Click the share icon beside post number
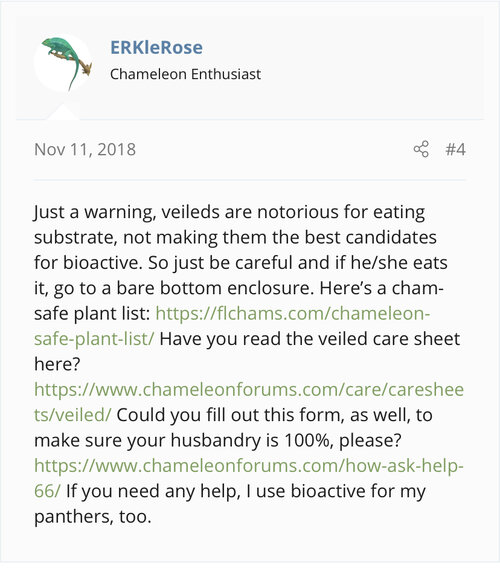Screen dimensions: 500x574 coord(421,149)
